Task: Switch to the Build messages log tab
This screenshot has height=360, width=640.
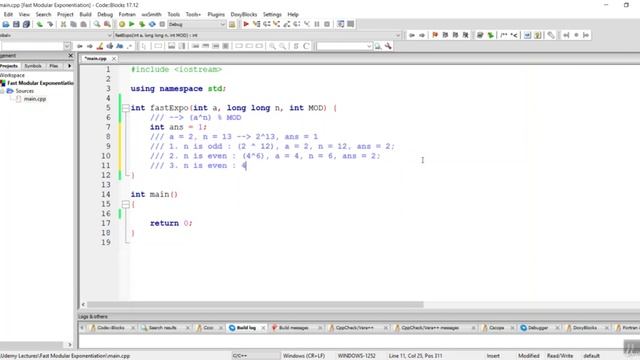Action: (x=293, y=328)
